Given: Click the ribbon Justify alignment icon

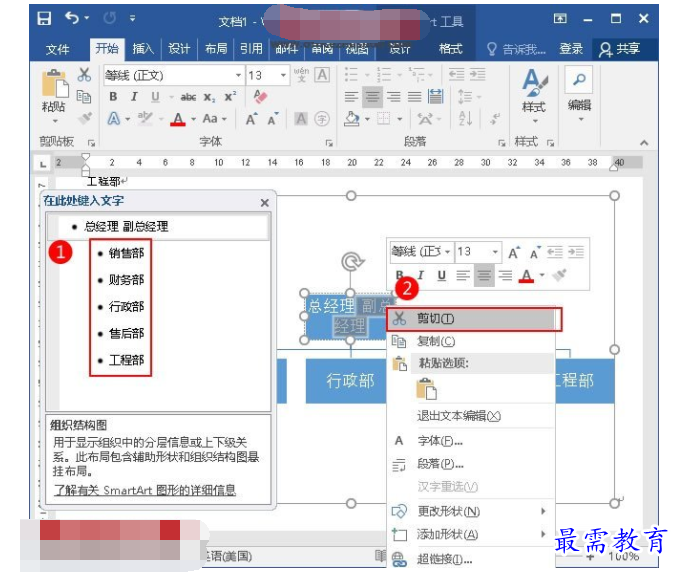Looking at the screenshot, I should tap(414, 97).
